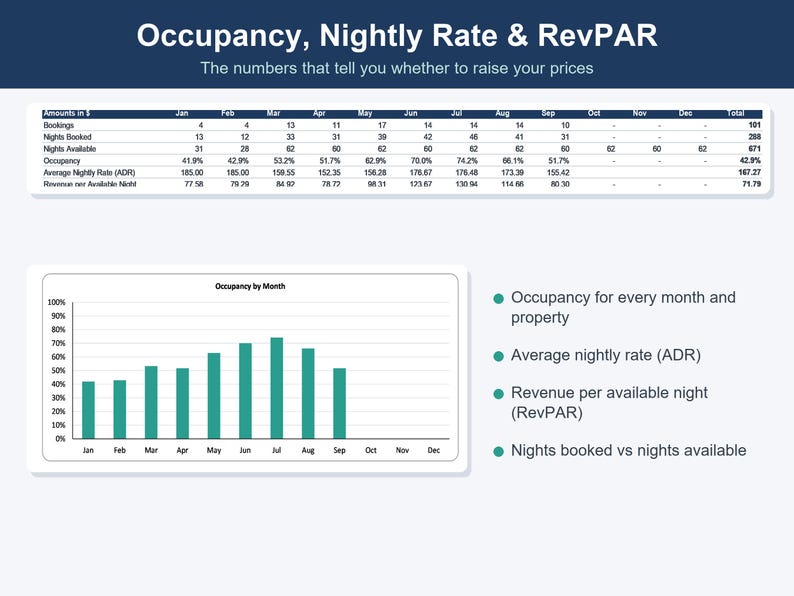The height and width of the screenshot is (596, 794).
Task: Select July RevPAR value '130.94'
Action: tap(467, 184)
